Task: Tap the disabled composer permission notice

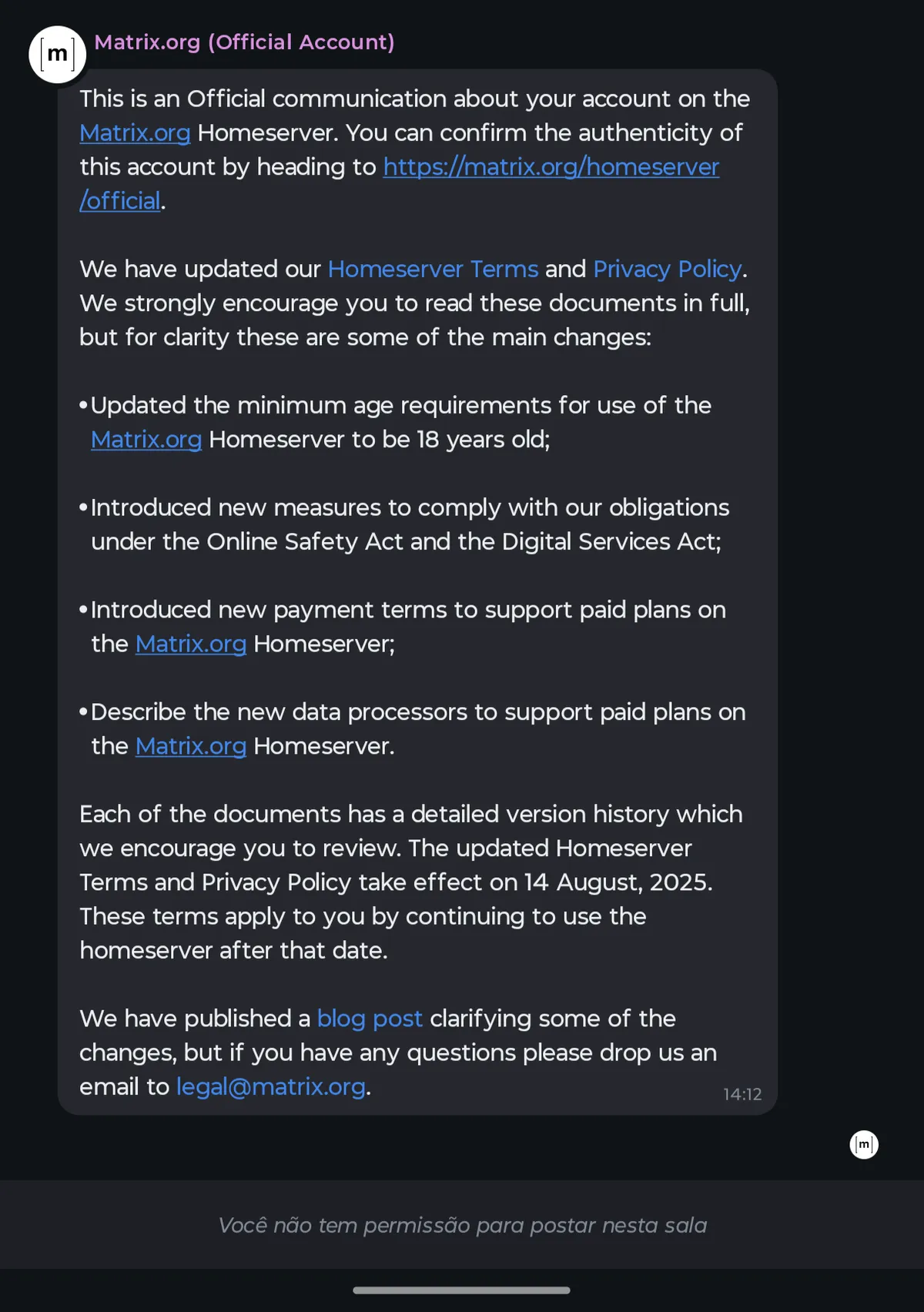Action: [x=462, y=1225]
